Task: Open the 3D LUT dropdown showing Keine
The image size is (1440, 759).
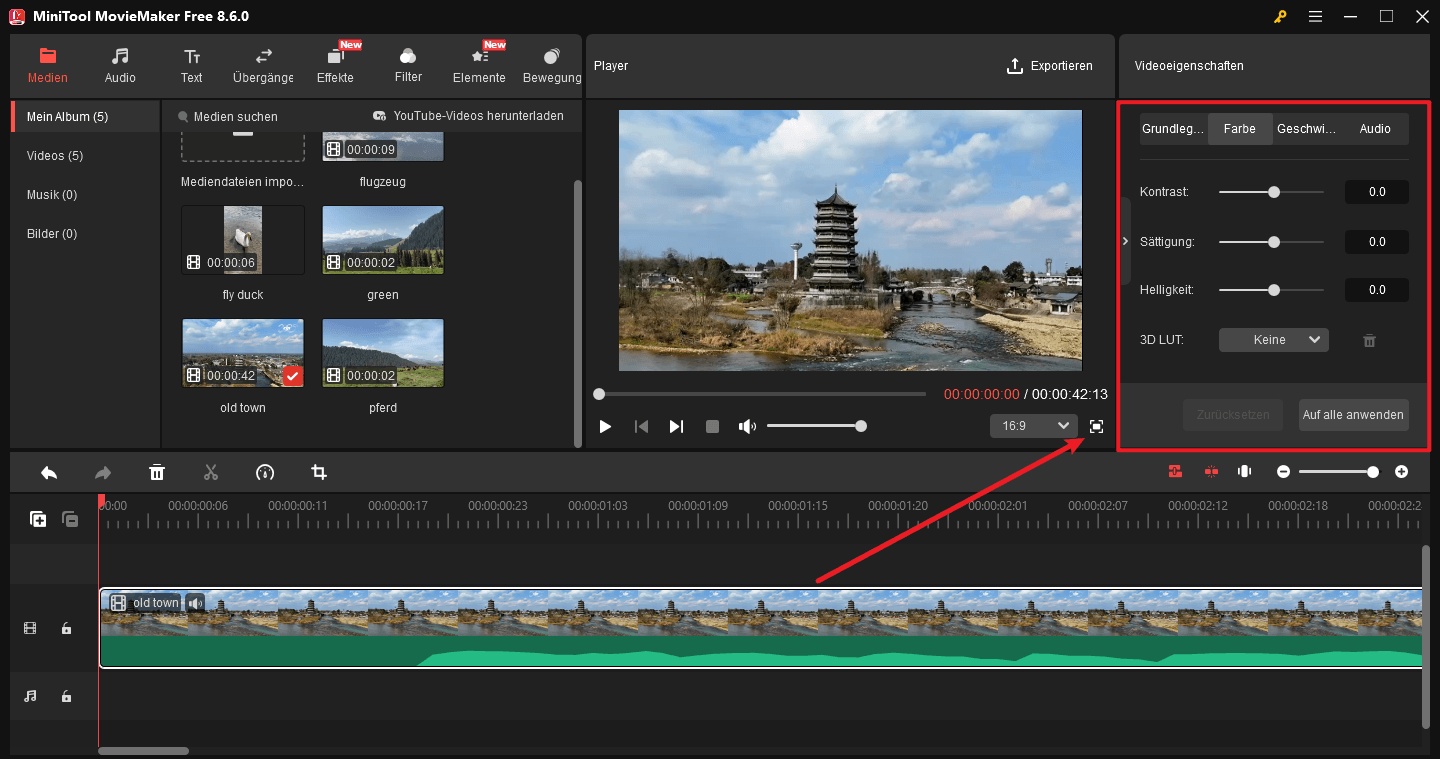Action: click(1273, 339)
